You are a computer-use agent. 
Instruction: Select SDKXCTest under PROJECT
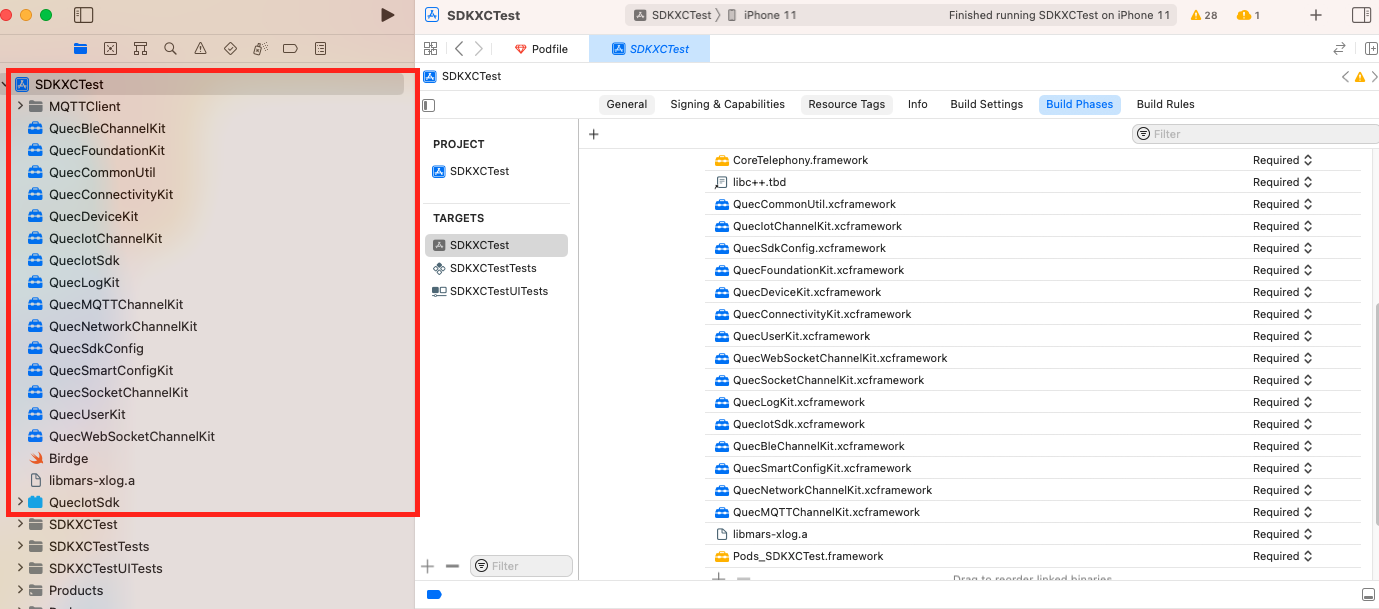tap(471, 171)
